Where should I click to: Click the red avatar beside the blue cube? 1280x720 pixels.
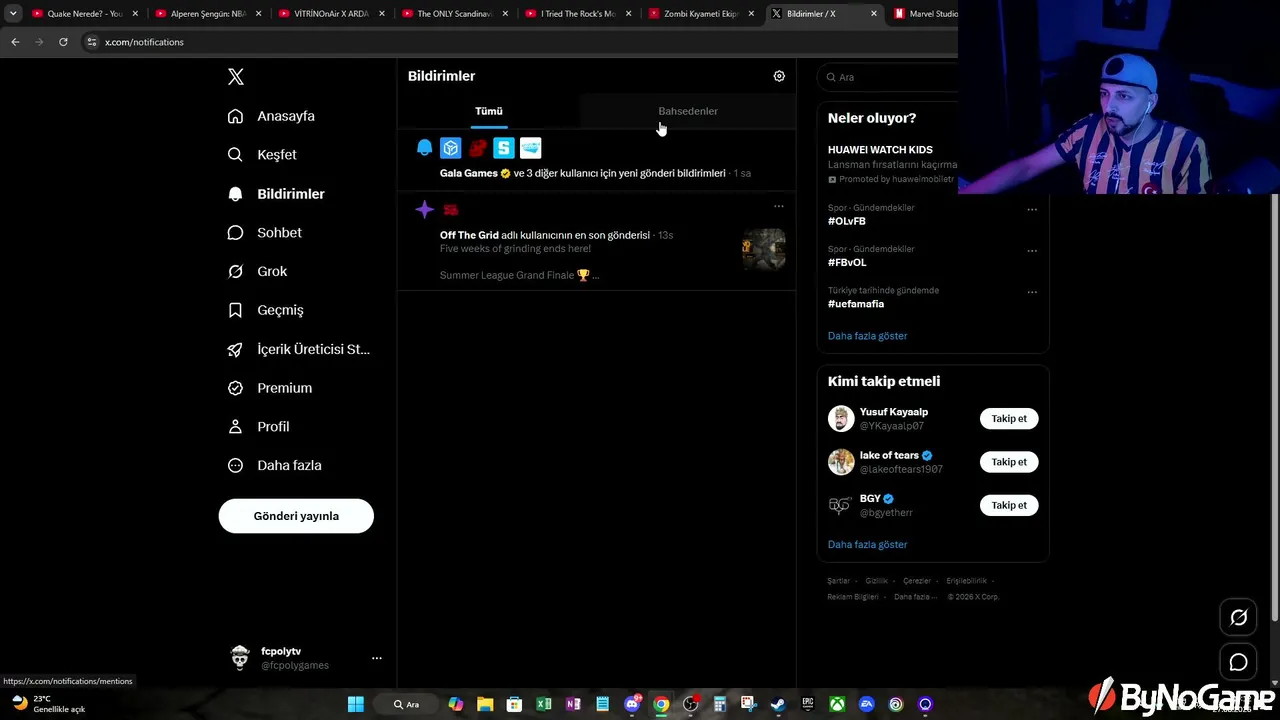pyautogui.click(x=478, y=148)
